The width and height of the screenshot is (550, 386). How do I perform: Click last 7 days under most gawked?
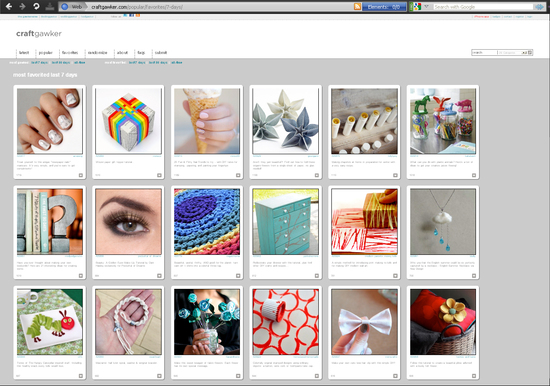tap(40, 62)
